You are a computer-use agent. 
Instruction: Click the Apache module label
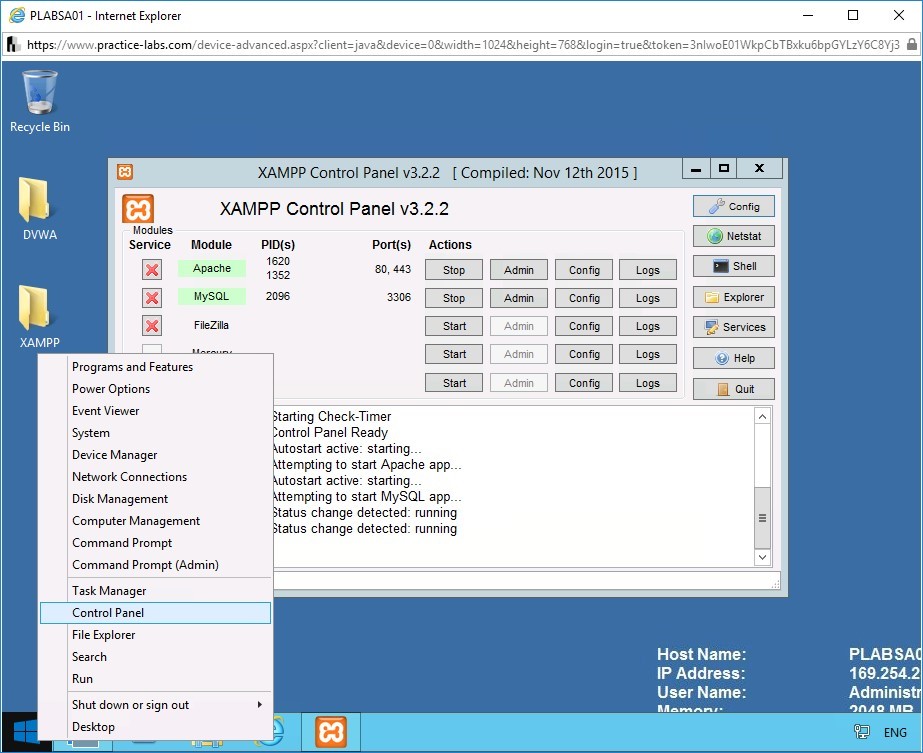[x=212, y=268]
